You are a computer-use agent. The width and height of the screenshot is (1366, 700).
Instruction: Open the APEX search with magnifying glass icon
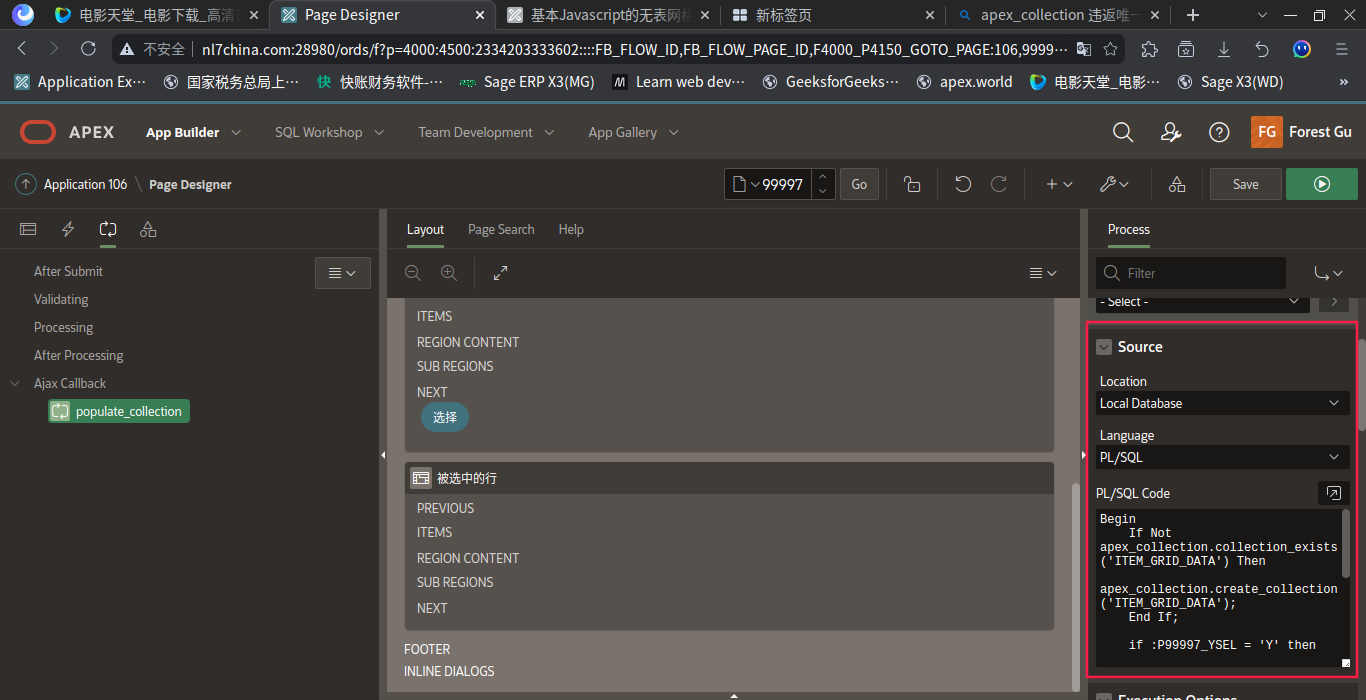pos(1122,131)
